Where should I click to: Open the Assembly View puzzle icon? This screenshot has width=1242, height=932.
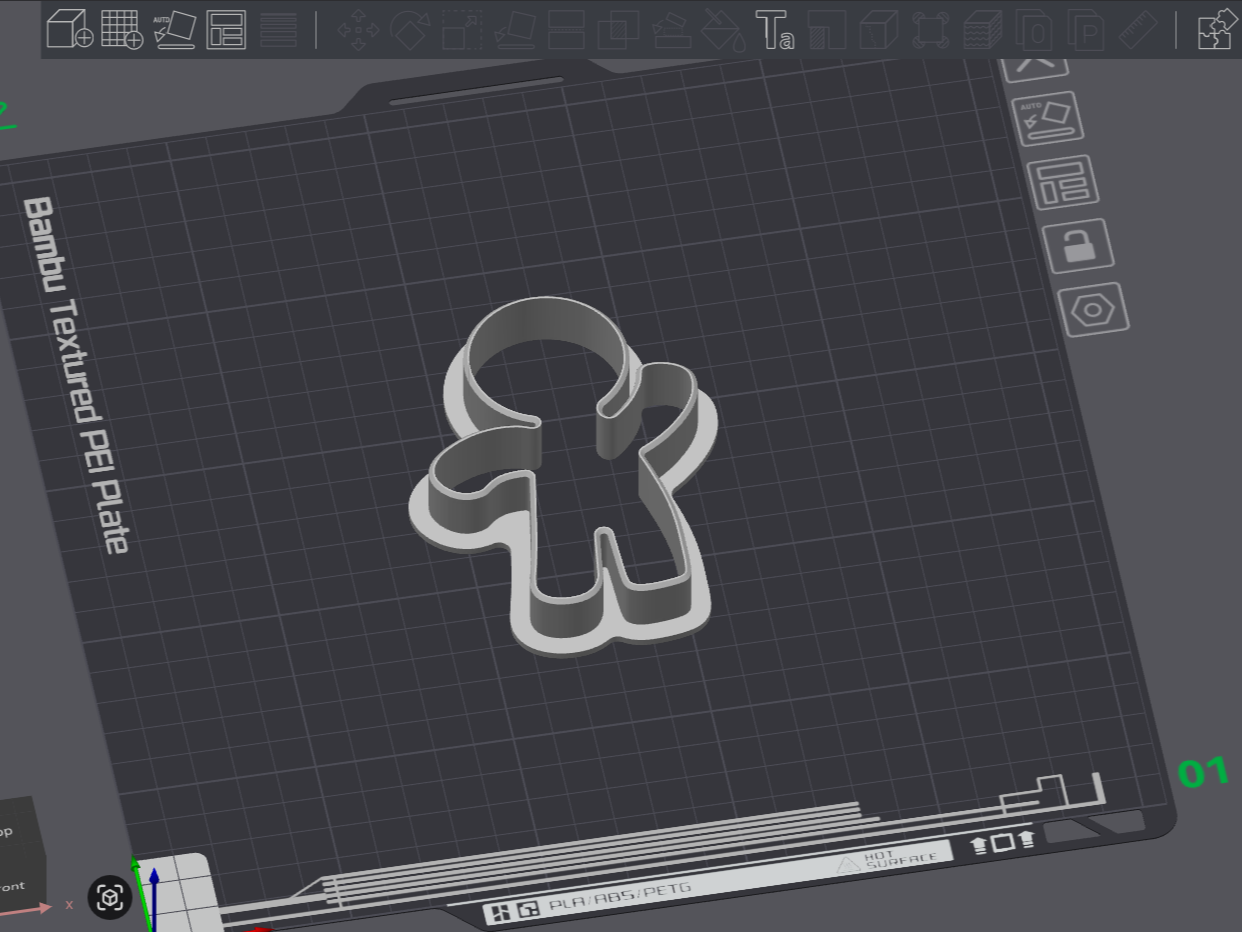point(1216,29)
